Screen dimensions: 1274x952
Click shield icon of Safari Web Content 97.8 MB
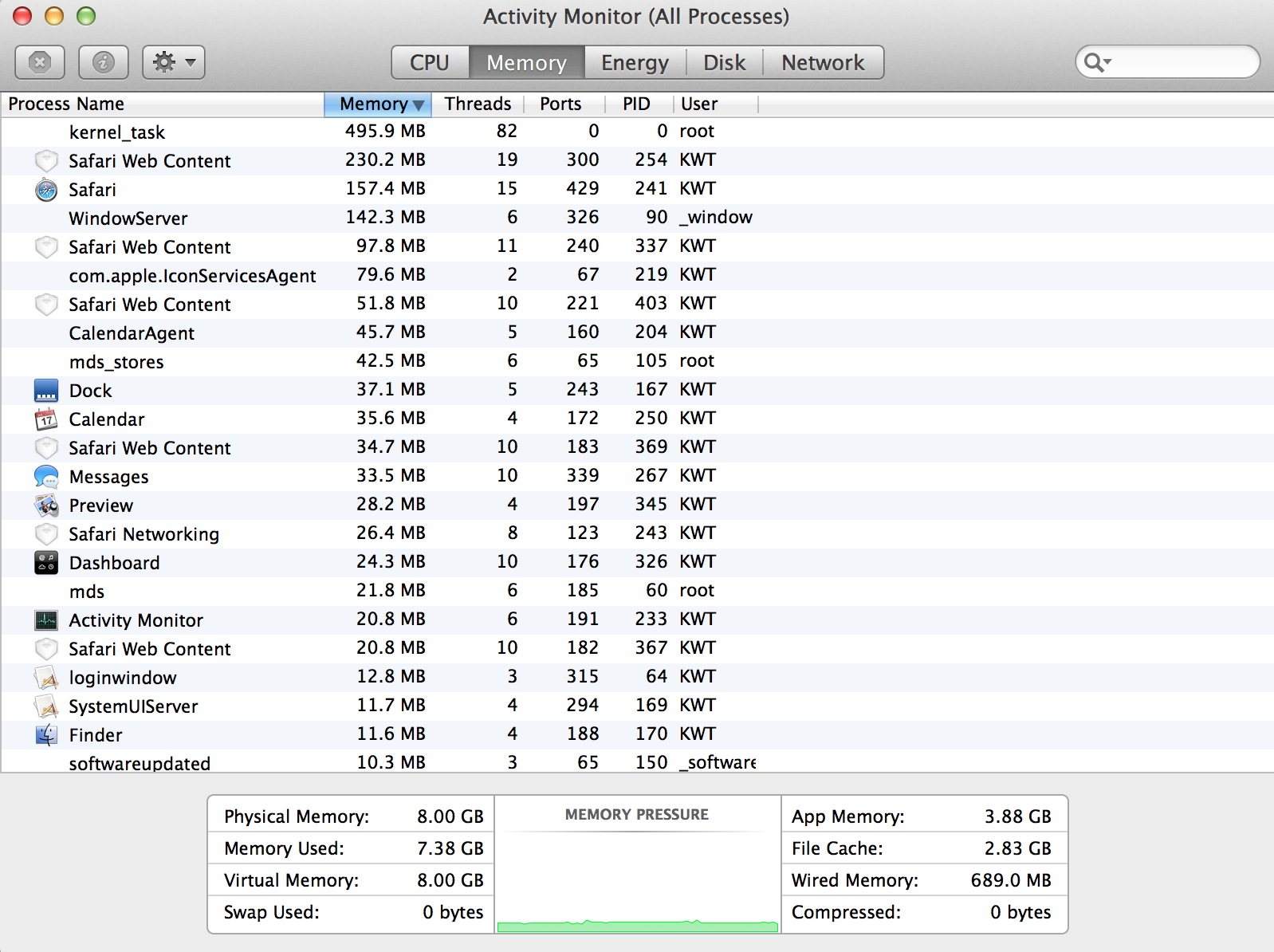tap(46, 247)
